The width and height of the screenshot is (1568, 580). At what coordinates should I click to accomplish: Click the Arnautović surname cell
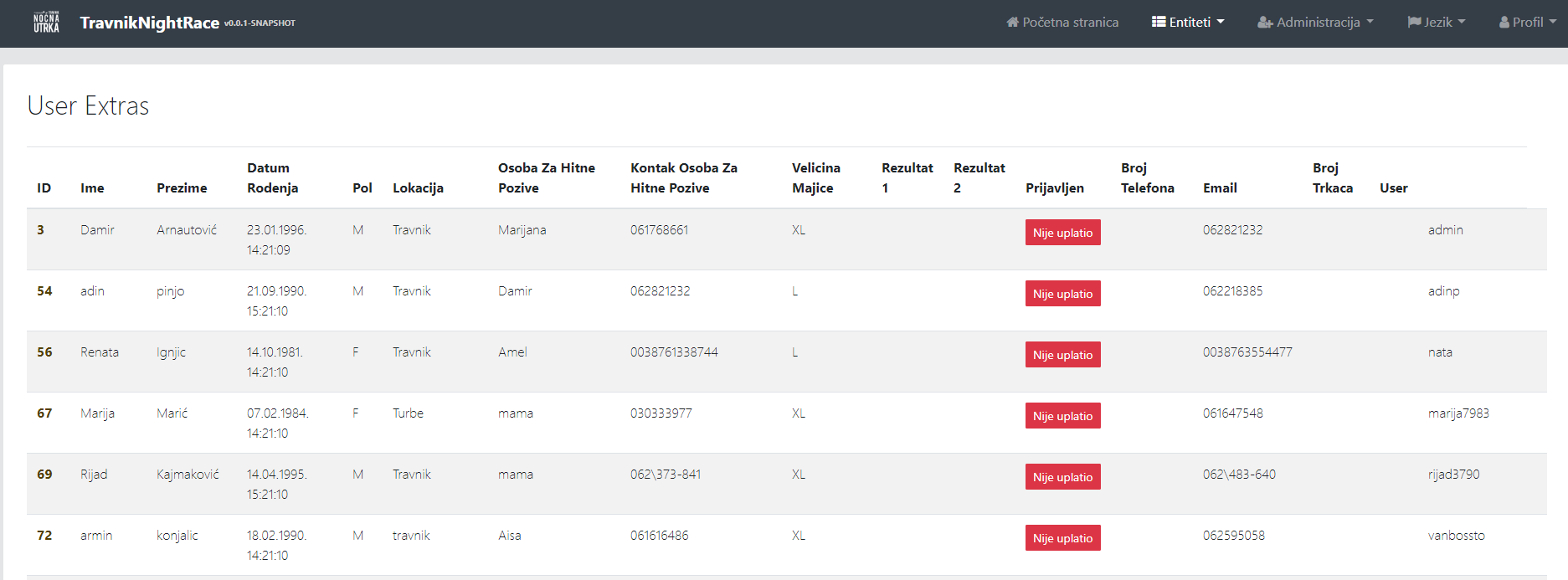click(x=187, y=230)
